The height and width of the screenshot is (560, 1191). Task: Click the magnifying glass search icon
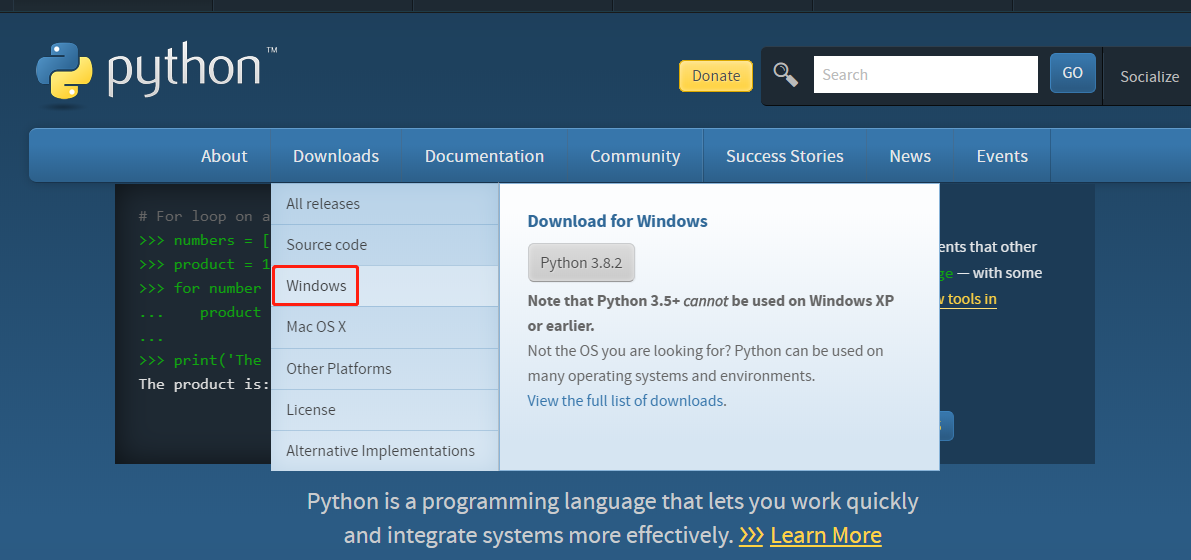click(786, 74)
